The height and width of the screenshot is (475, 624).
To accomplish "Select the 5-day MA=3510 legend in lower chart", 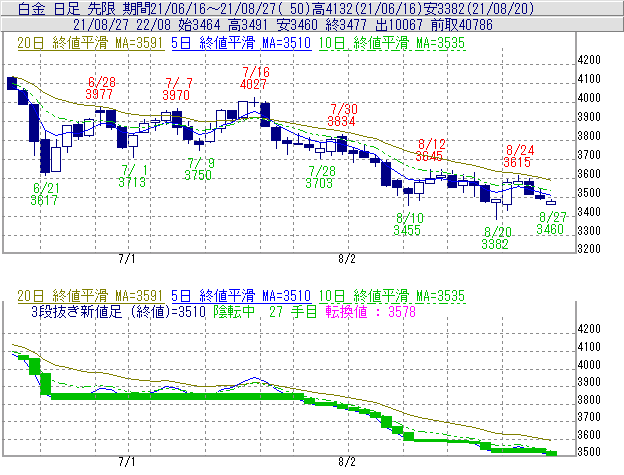I will (241, 296).
